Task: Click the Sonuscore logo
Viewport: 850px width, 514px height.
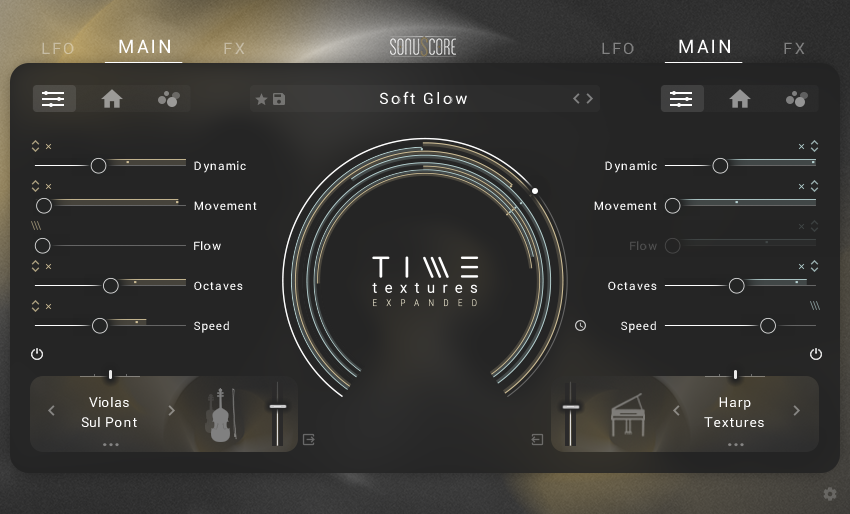Action: [423, 47]
